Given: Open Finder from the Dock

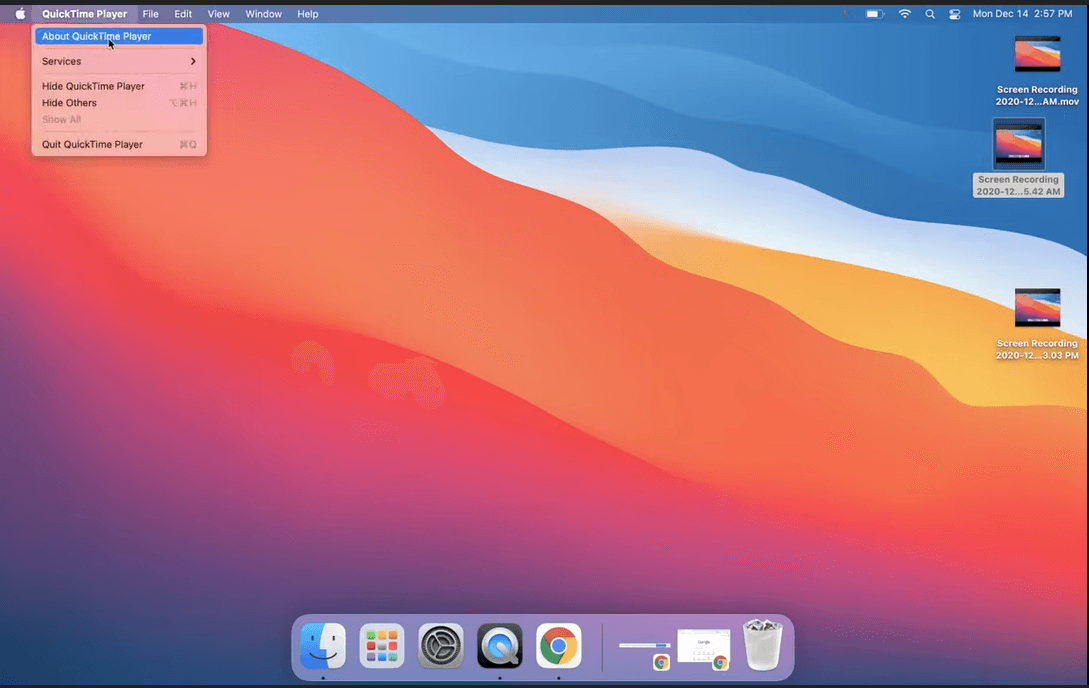Looking at the screenshot, I should (x=323, y=646).
